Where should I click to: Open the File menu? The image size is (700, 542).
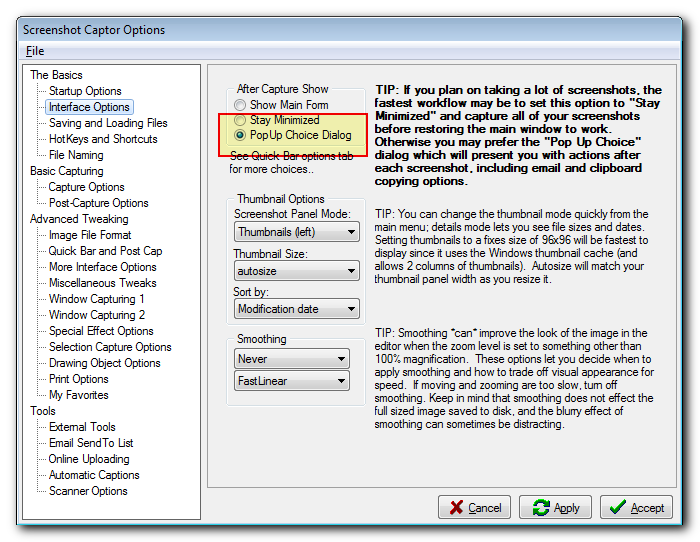click(35, 51)
